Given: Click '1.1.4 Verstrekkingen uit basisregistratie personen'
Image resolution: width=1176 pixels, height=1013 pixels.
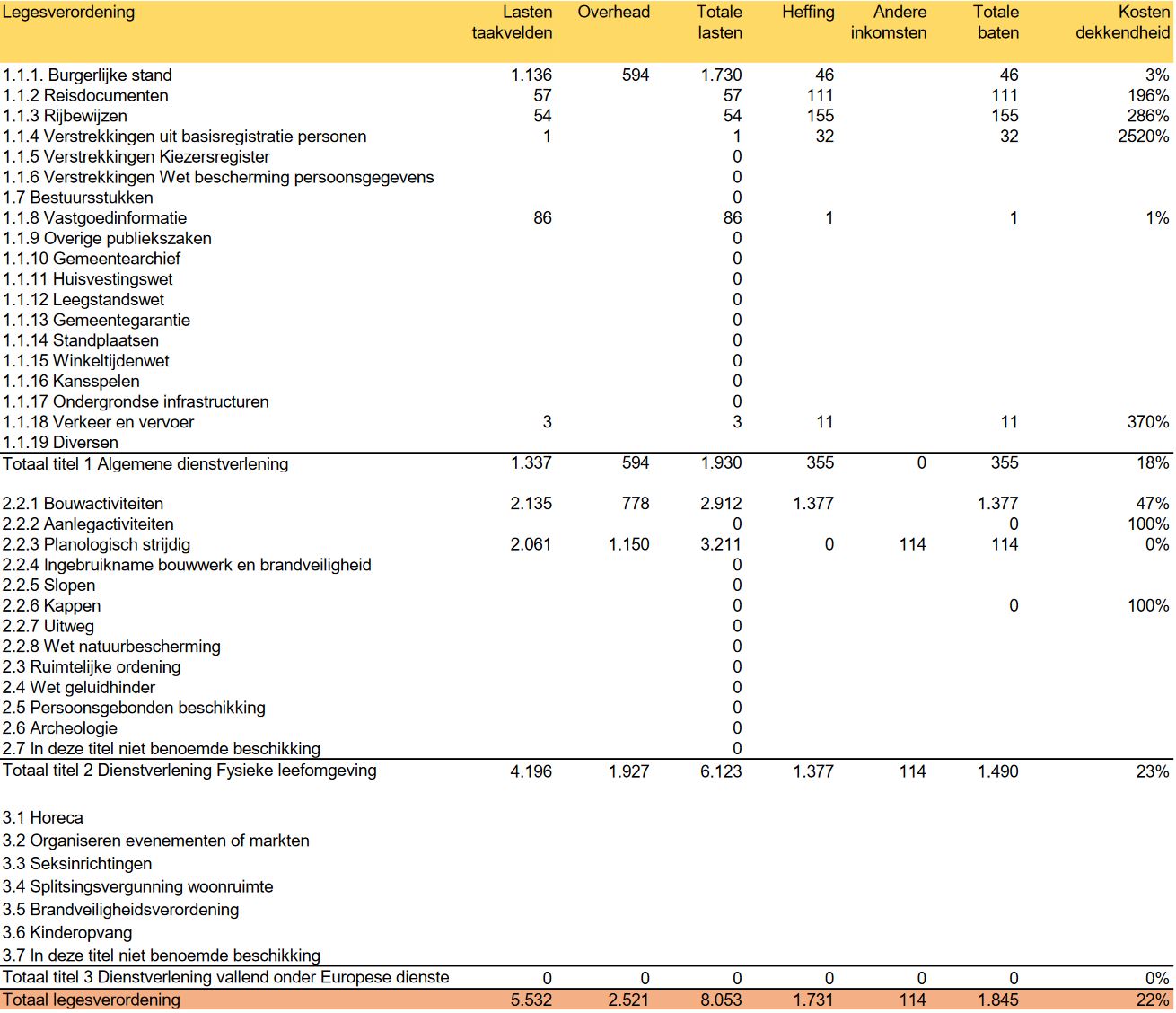Looking at the screenshot, I should (184, 137).
